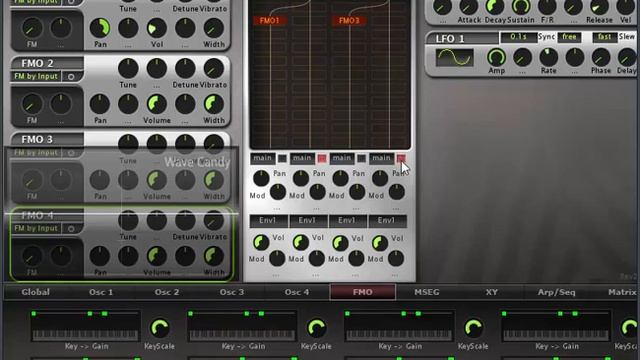Toggle the dark square after the first 'main' selector
The height and width of the screenshot is (360, 640).
[282, 158]
